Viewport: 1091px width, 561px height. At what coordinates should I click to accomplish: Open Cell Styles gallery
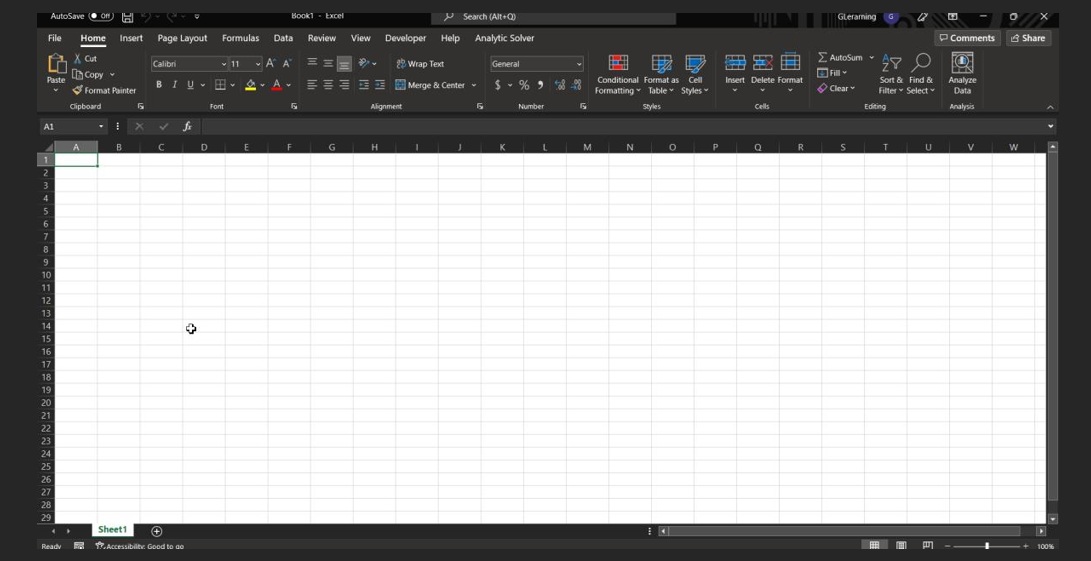click(x=694, y=74)
